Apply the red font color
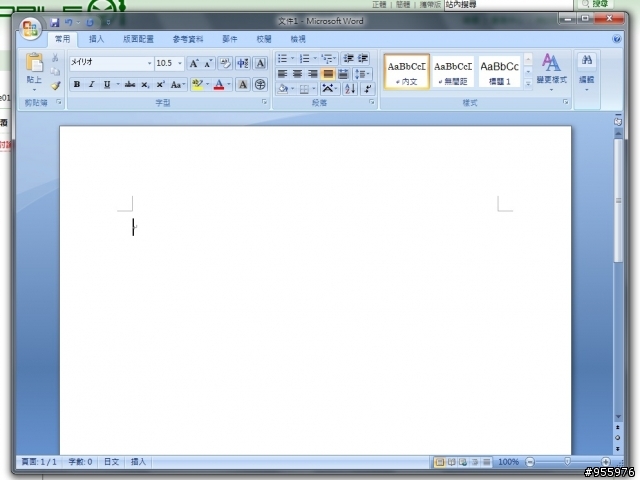Viewport: 640px width, 480px height. pos(219,84)
